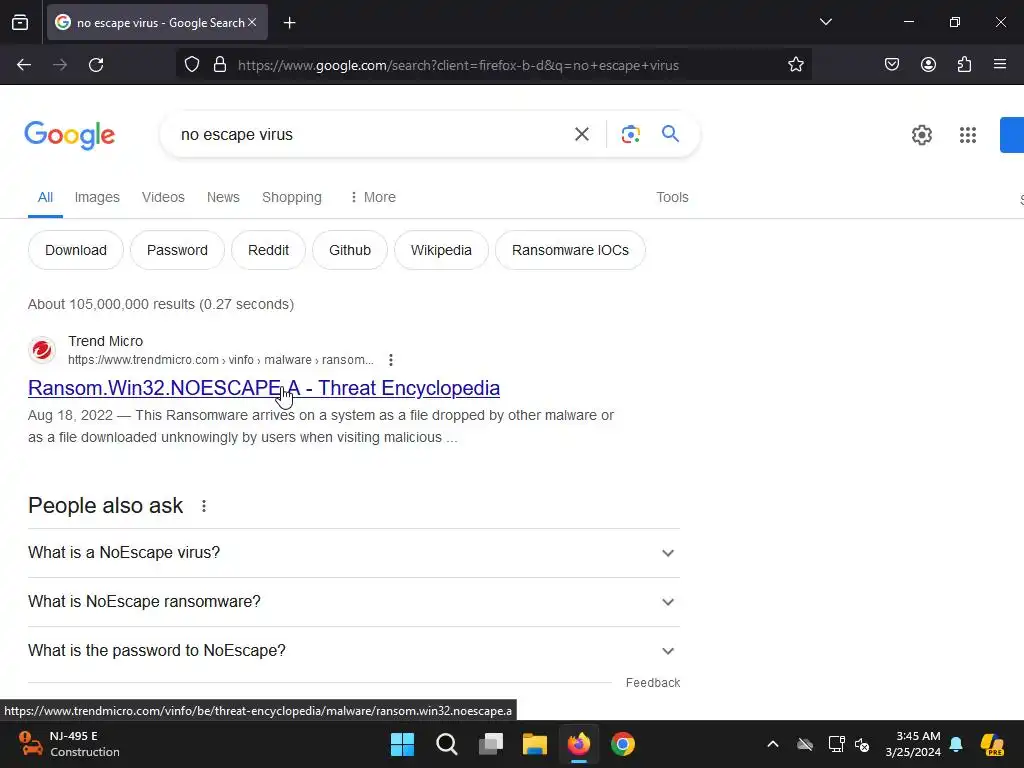
Task: Open the Extensions puzzle icon
Action: click(964, 65)
